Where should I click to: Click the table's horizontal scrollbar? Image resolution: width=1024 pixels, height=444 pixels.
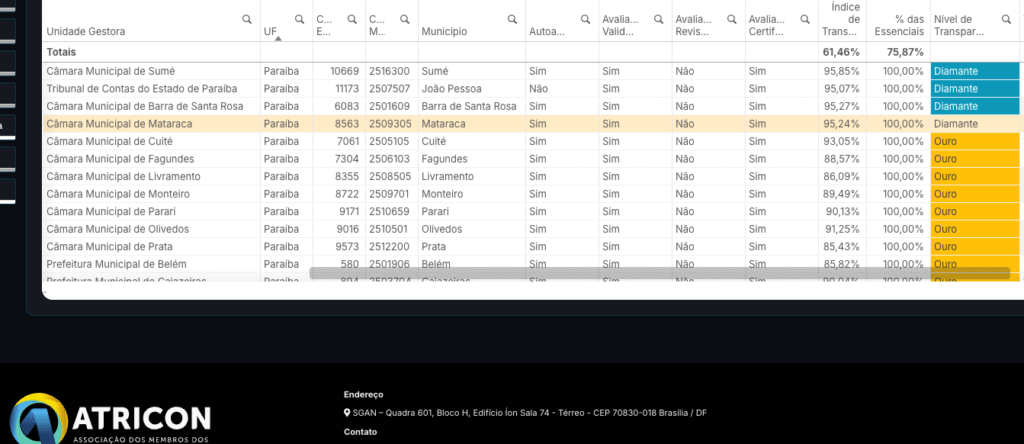click(659, 273)
